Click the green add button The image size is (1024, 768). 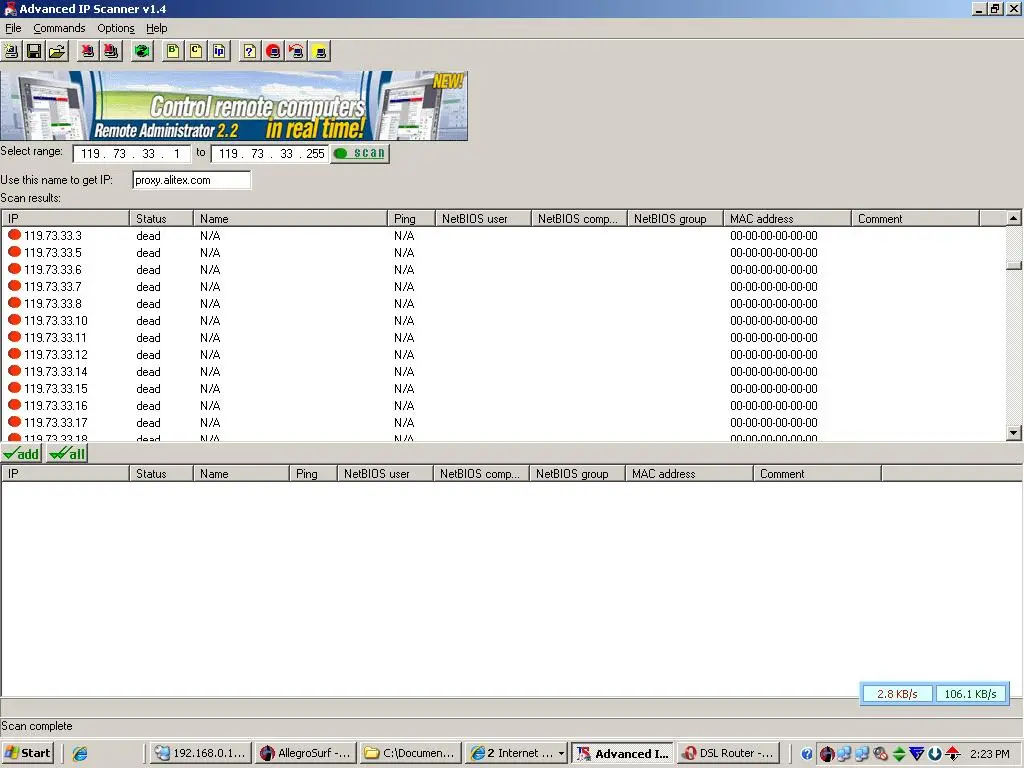(x=22, y=453)
